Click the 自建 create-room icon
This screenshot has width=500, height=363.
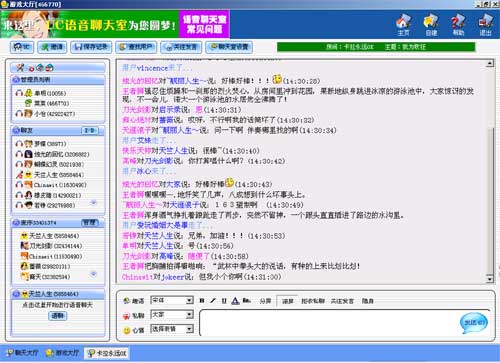point(431,24)
